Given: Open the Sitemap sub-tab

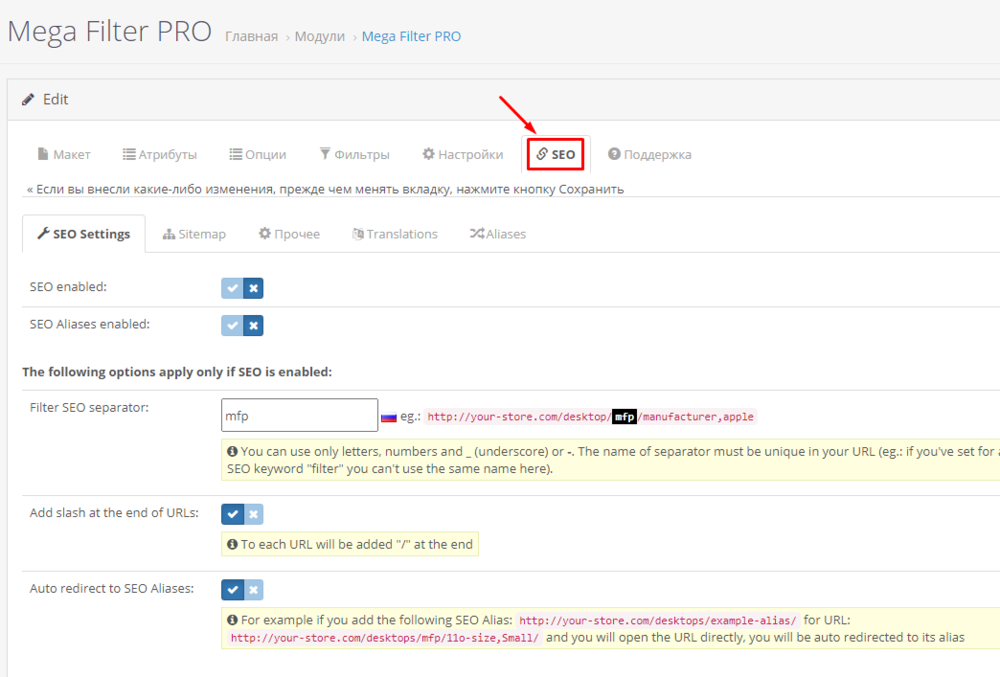Looking at the screenshot, I should coord(194,234).
